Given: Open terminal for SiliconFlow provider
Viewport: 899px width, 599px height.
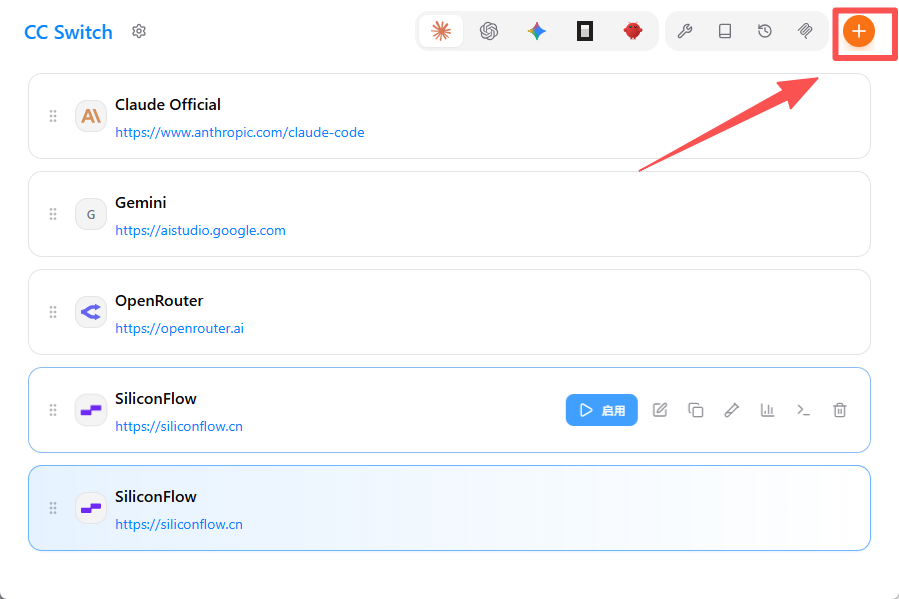Looking at the screenshot, I should point(803,410).
